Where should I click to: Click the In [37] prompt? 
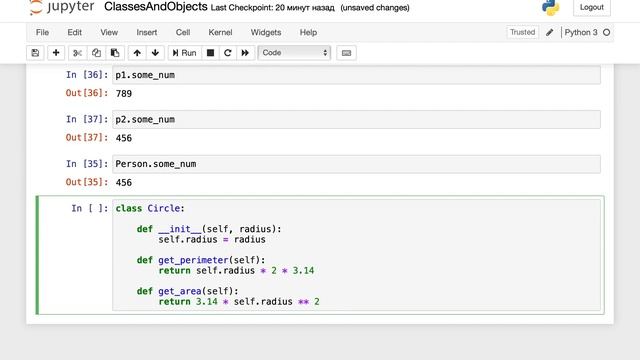click(x=87, y=119)
